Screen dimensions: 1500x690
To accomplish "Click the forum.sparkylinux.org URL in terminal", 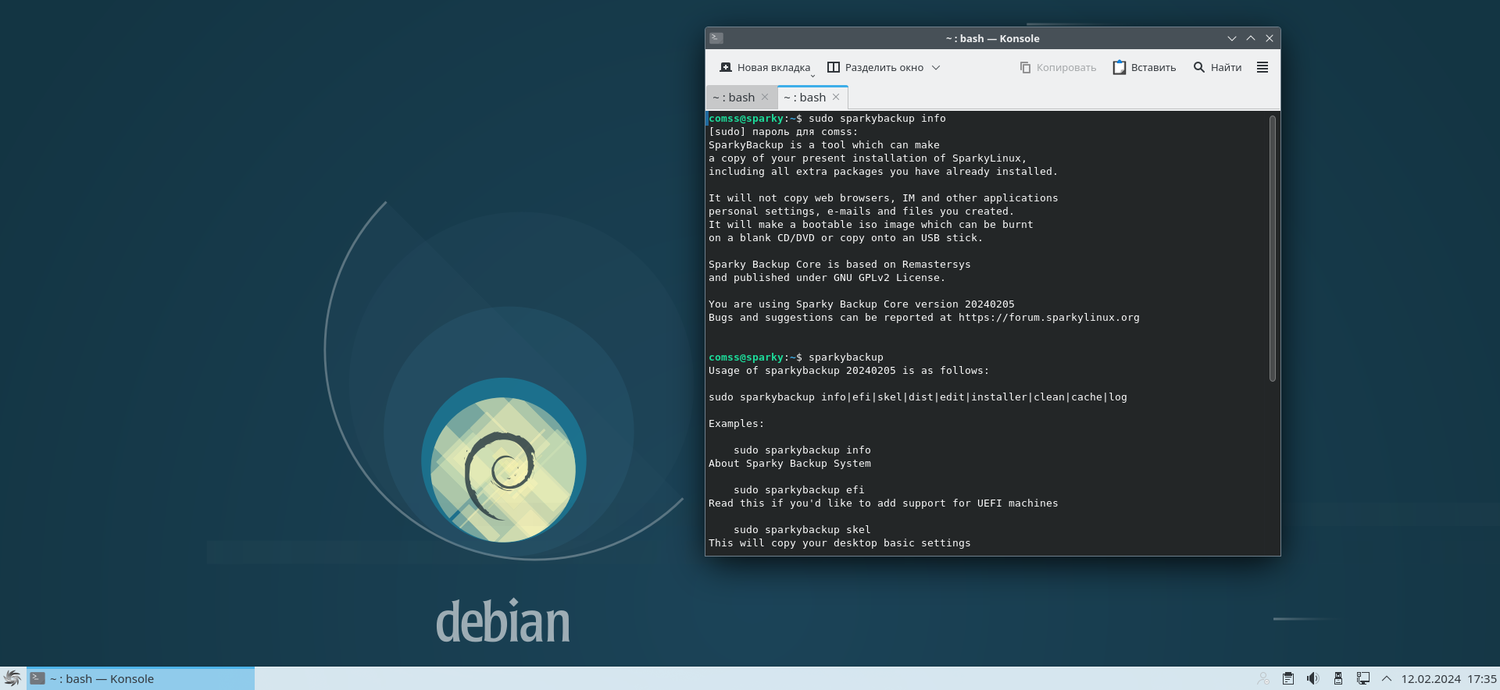I will click(x=1049, y=317).
